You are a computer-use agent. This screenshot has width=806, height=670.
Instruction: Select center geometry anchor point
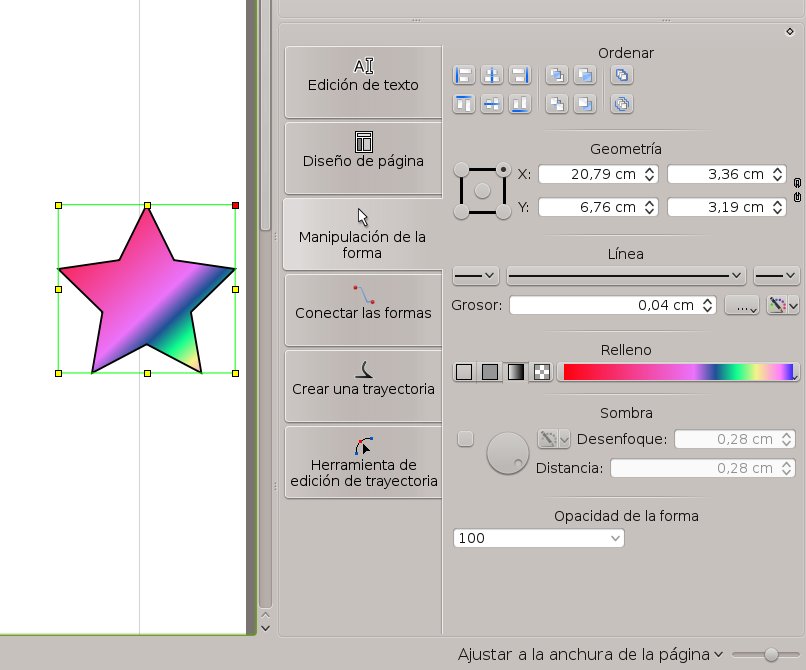click(482, 191)
